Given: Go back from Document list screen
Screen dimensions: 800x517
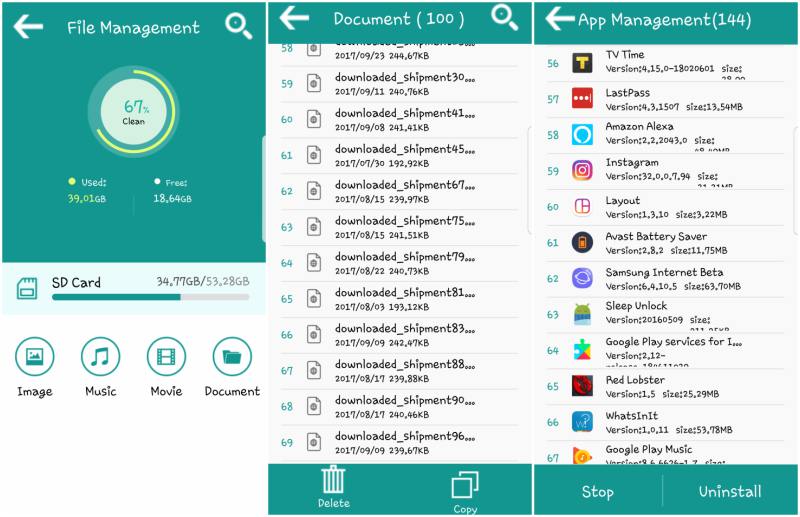Looking at the screenshot, I should pyautogui.click(x=294, y=18).
